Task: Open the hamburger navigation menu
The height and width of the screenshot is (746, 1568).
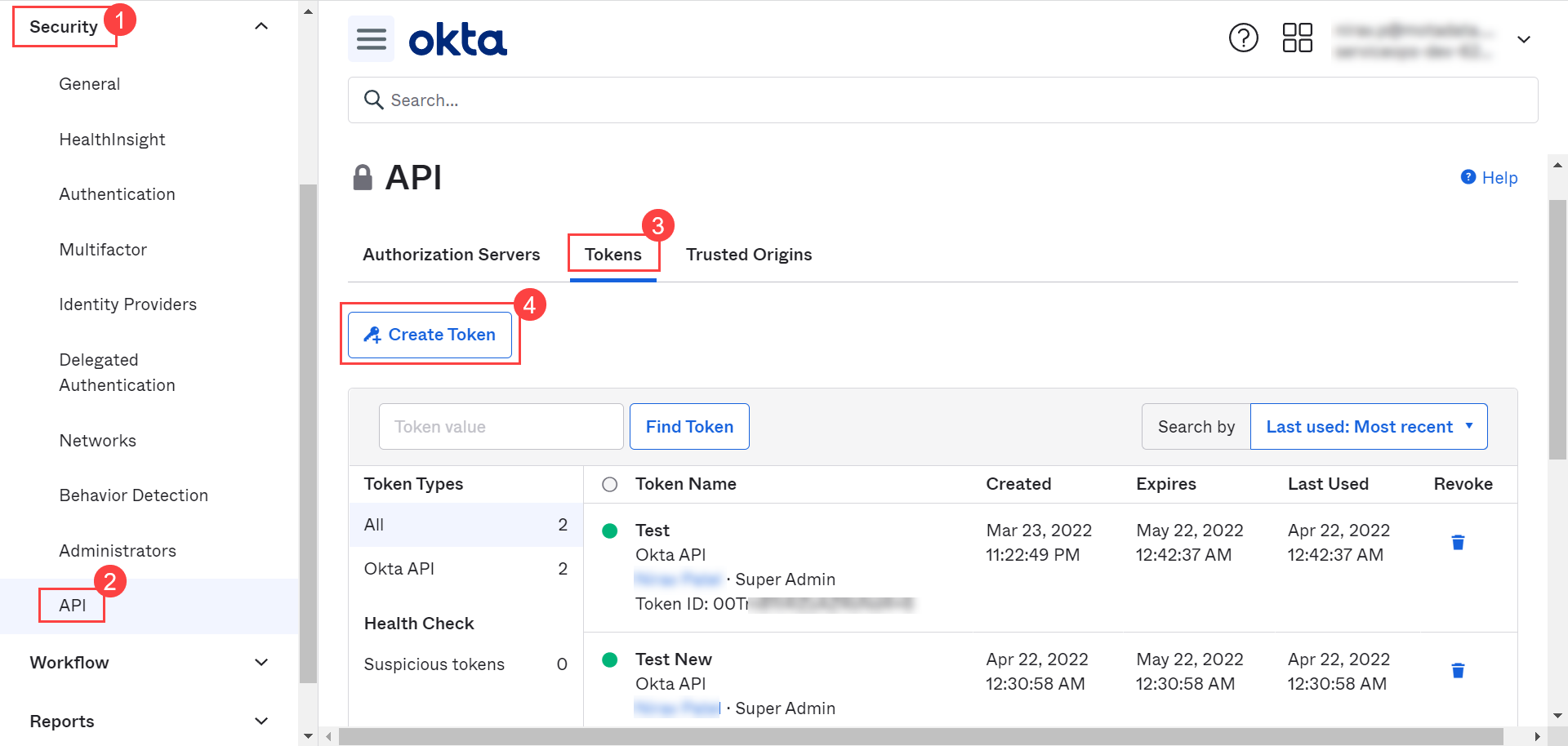Action: (372, 39)
